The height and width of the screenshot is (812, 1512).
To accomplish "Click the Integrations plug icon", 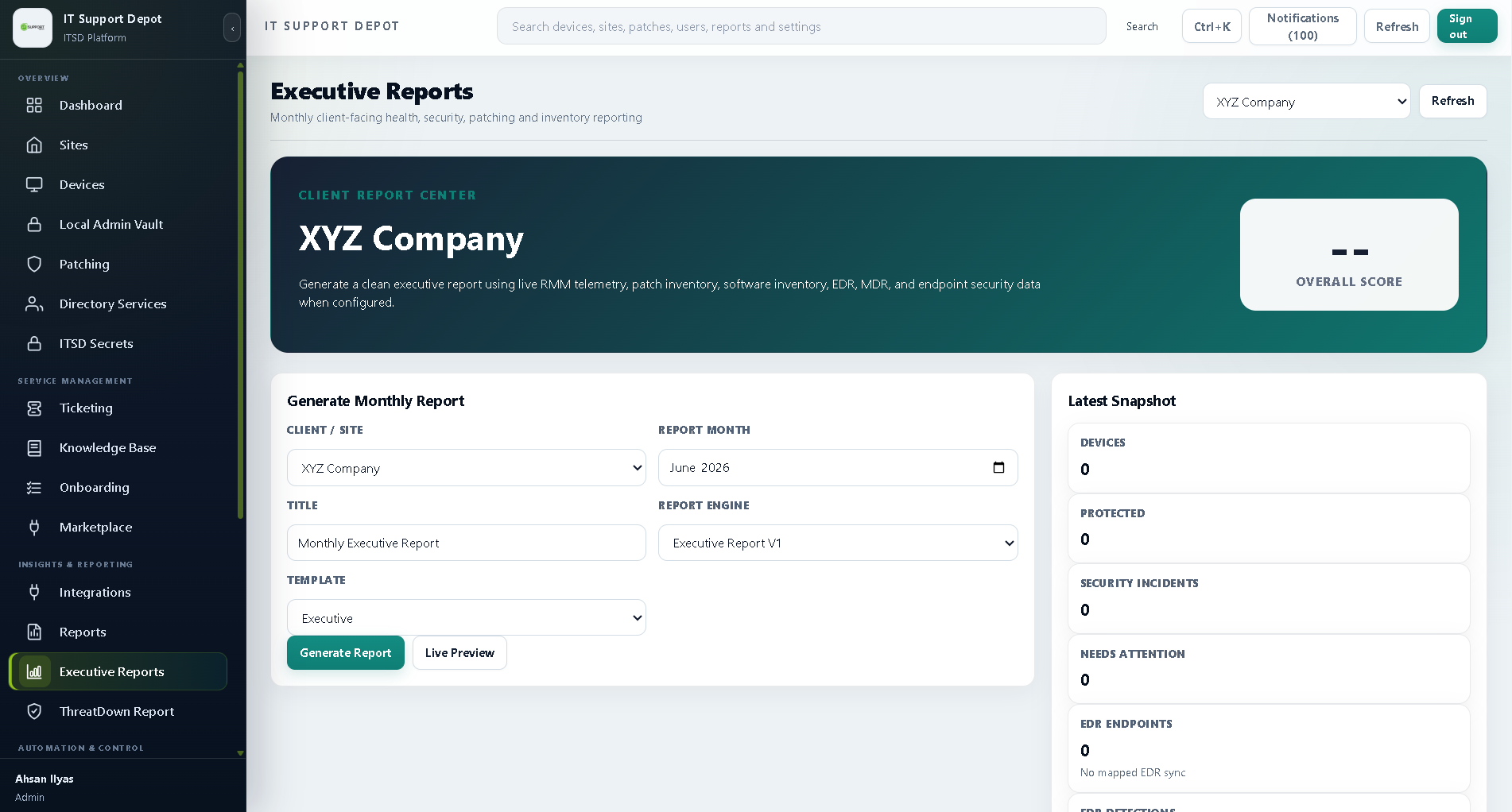I will [x=34, y=592].
